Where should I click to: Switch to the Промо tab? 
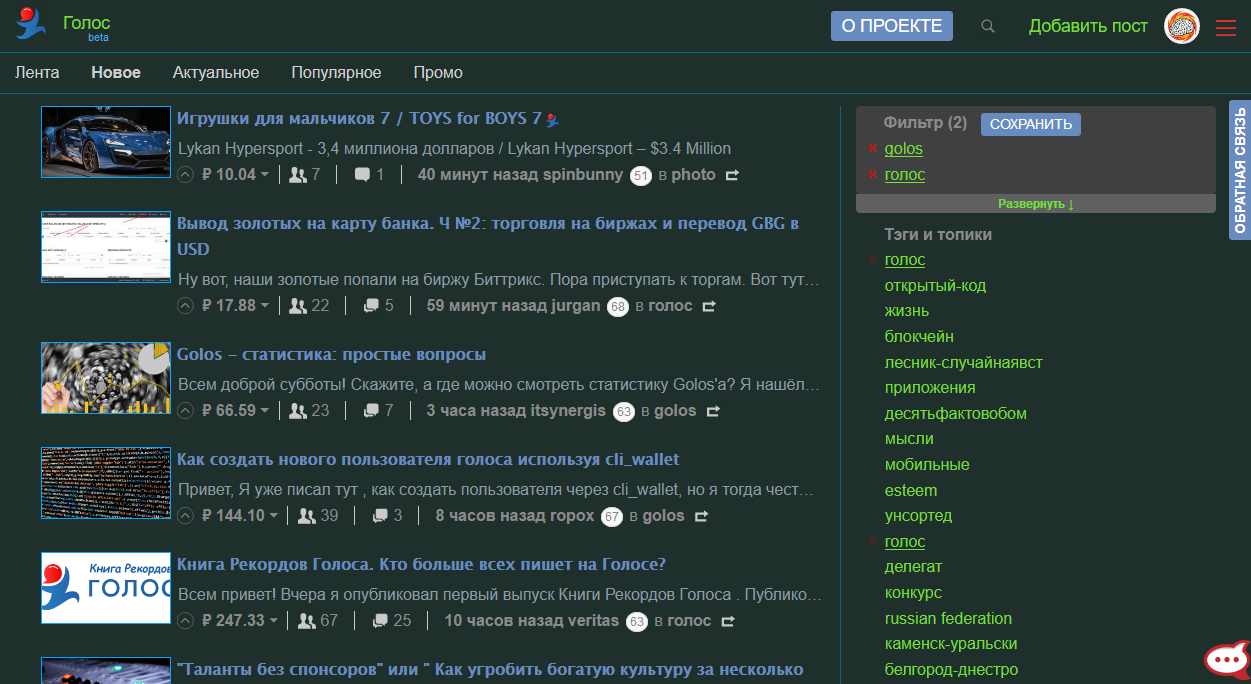438,73
